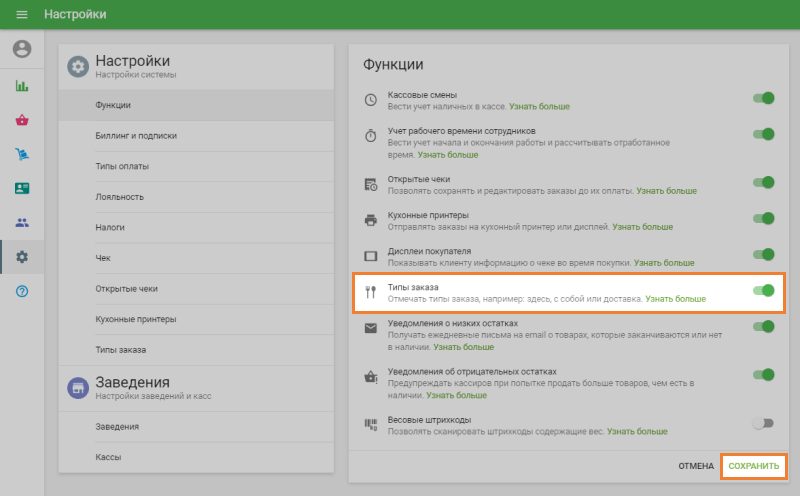Open the reports bar chart icon
This screenshot has width=800, height=496.
click(22, 86)
